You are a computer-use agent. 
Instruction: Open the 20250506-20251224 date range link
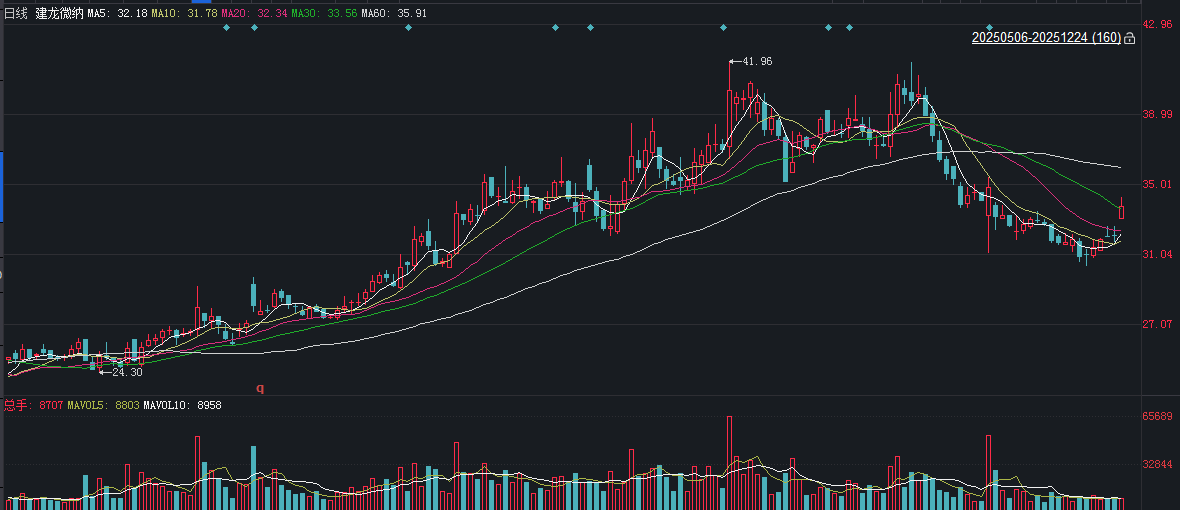pyautogui.click(x=1046, y=38)
